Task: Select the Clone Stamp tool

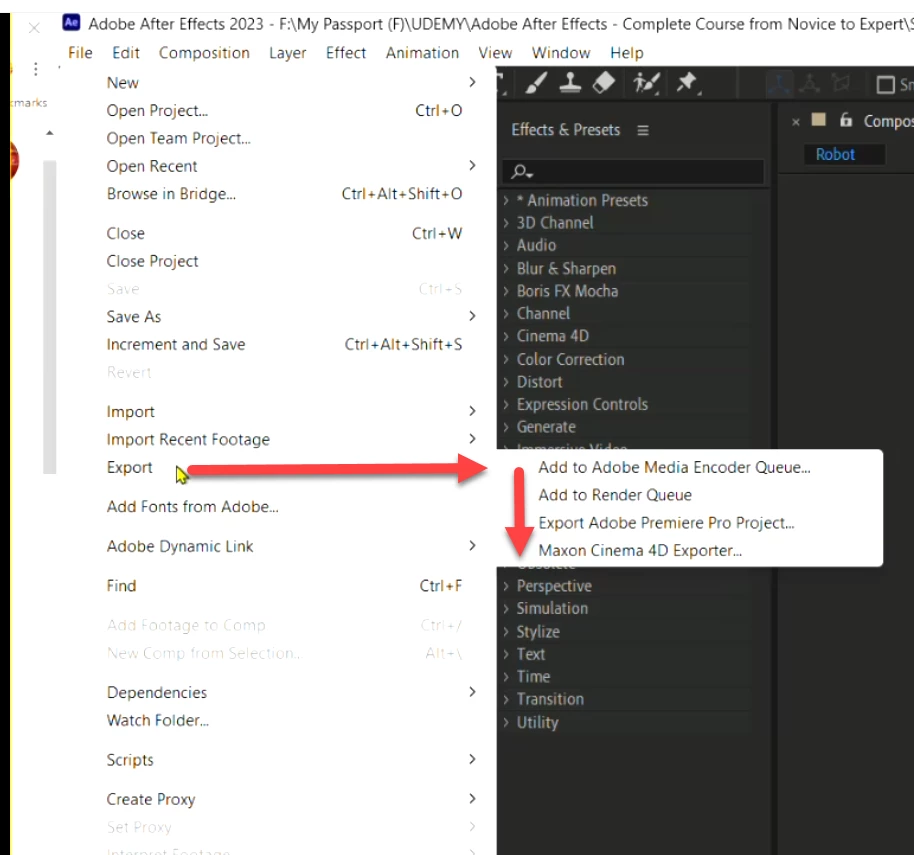Action: (570, 83)
